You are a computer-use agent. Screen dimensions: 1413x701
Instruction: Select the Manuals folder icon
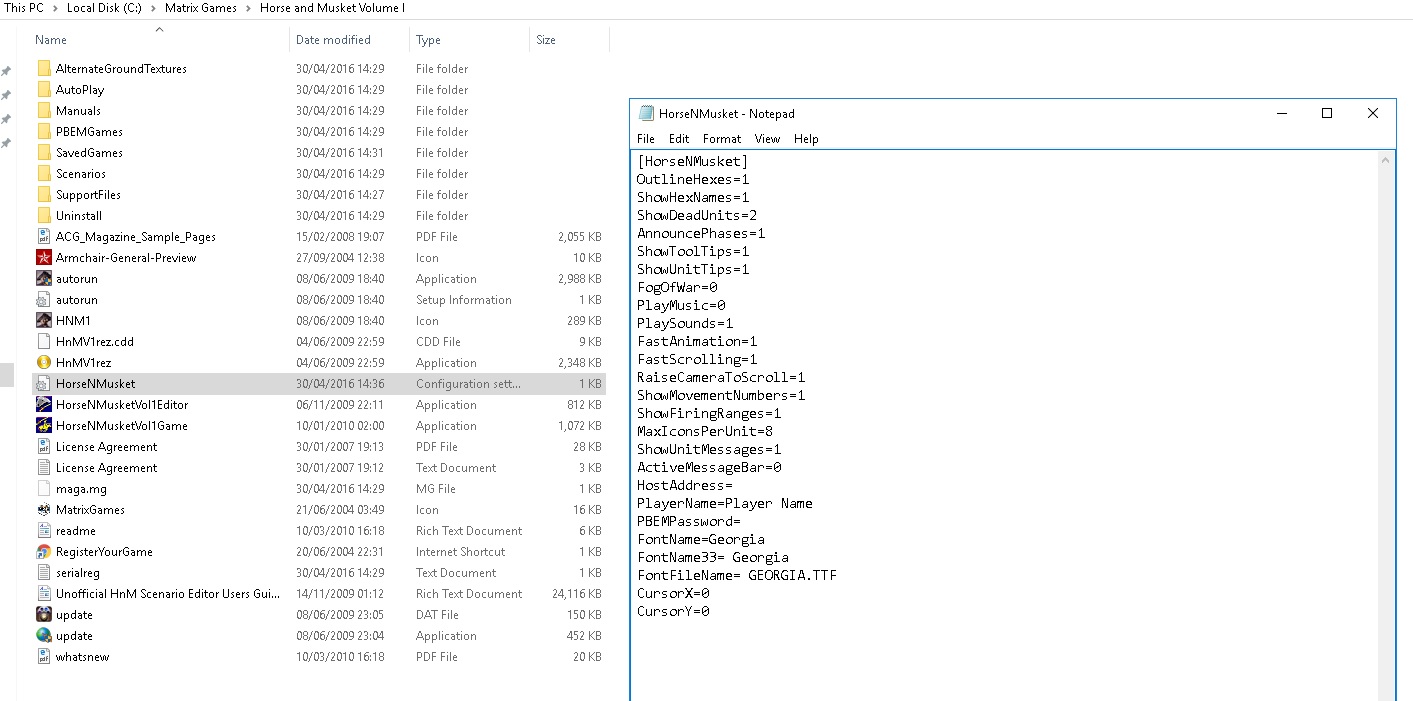point(44,111)
